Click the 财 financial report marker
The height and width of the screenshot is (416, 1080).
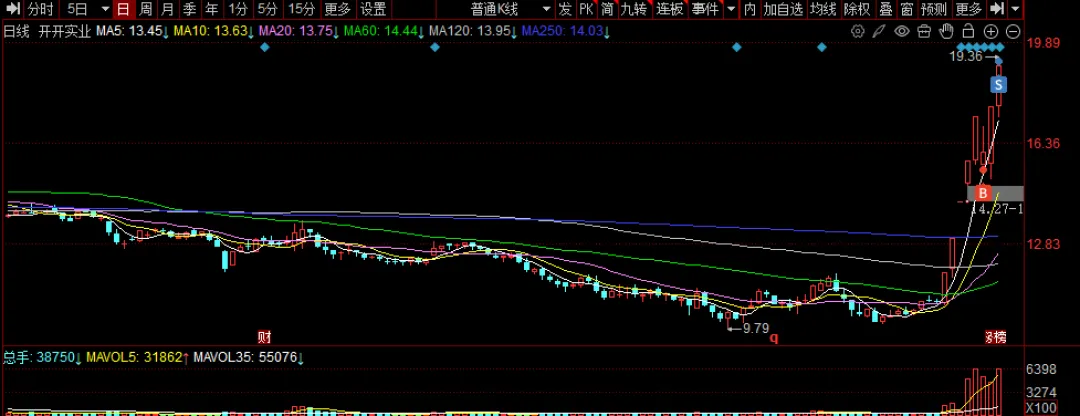click(264, 337)
